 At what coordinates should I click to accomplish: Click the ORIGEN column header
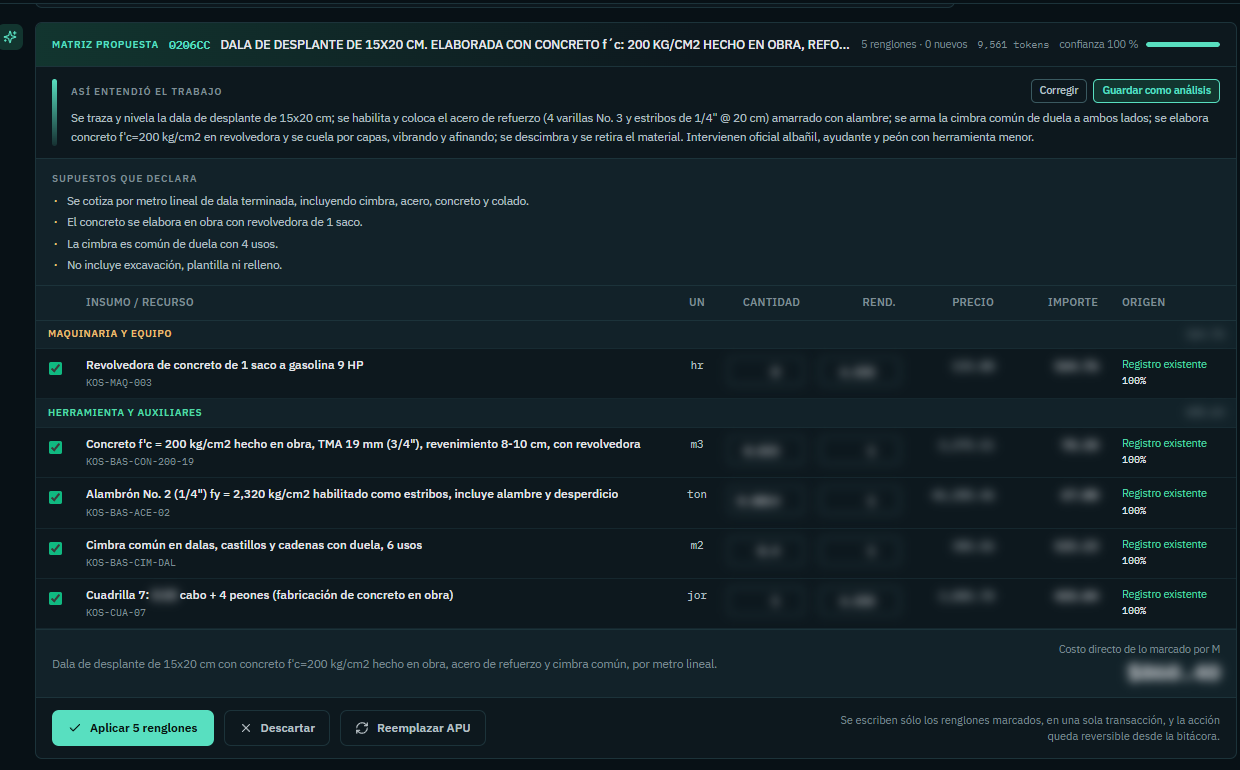click(1144, 302)
